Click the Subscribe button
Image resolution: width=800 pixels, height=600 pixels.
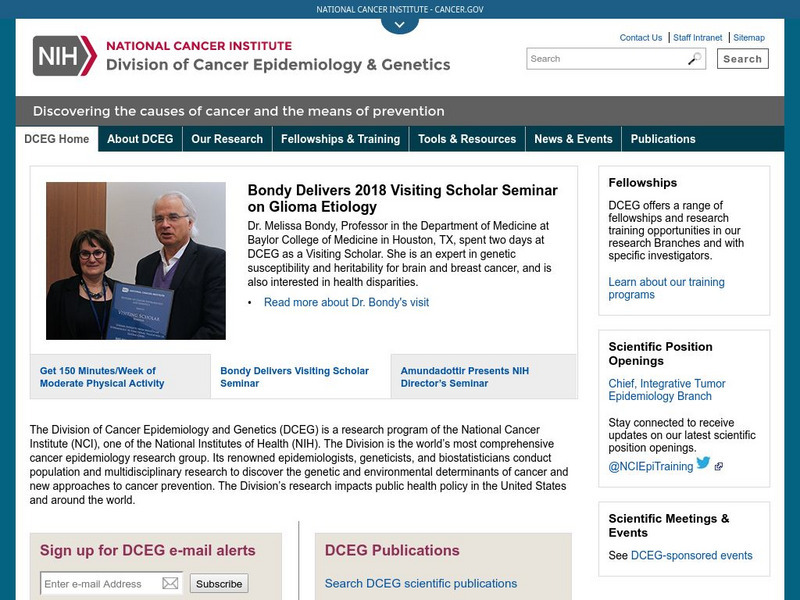[x=219, y=583]
